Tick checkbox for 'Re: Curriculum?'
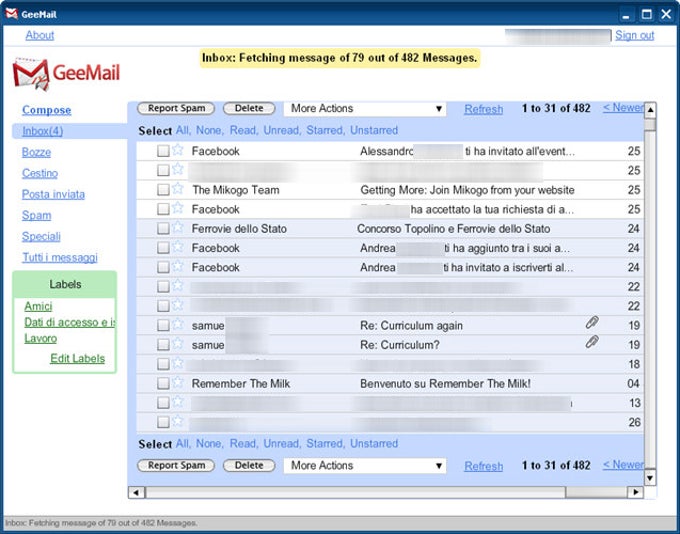Screen dimensions: 680x534 163,344
